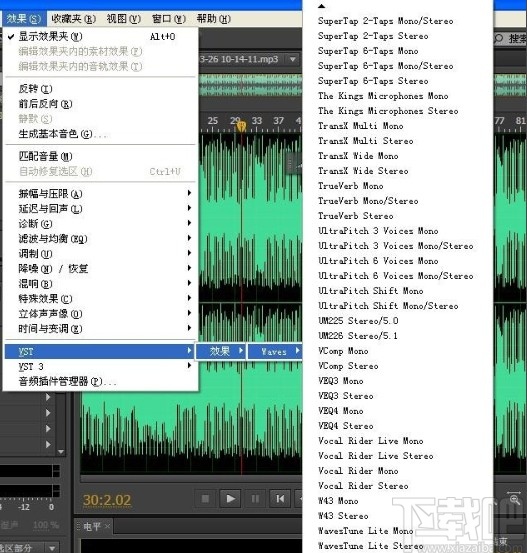Image resolution: width=527 pixels, height=553 pixels.
Task: Select VComp Stereo plugin
Action: (348, 366)
